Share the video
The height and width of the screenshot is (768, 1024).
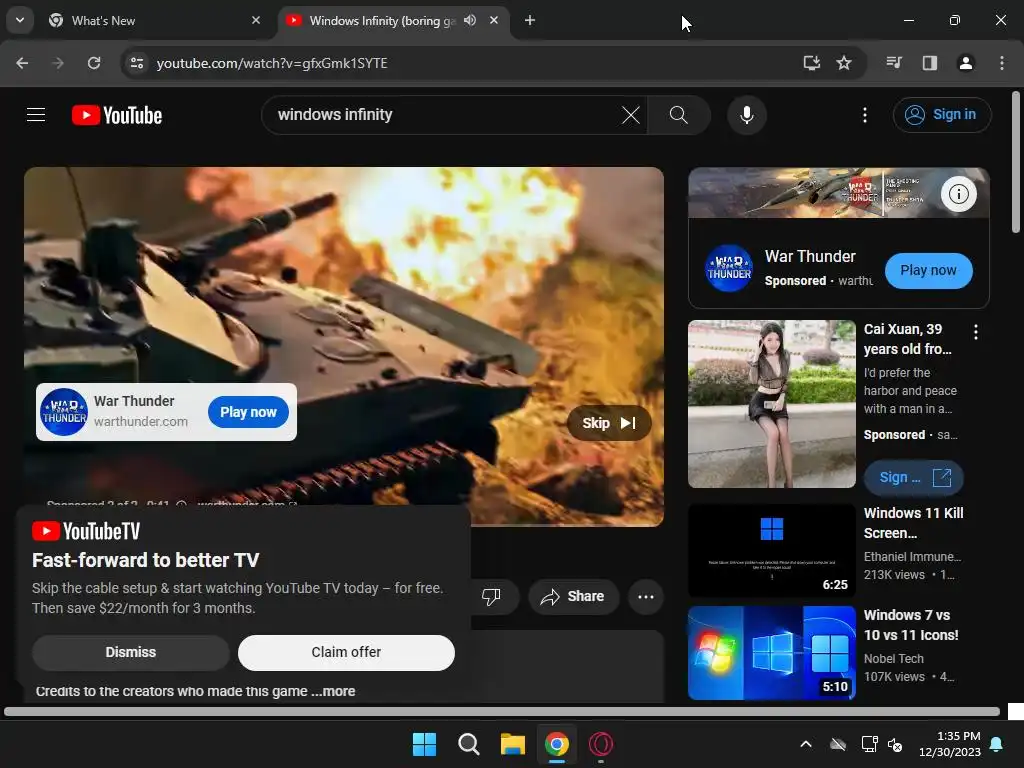pyautogui.click(x=573, y=596)
